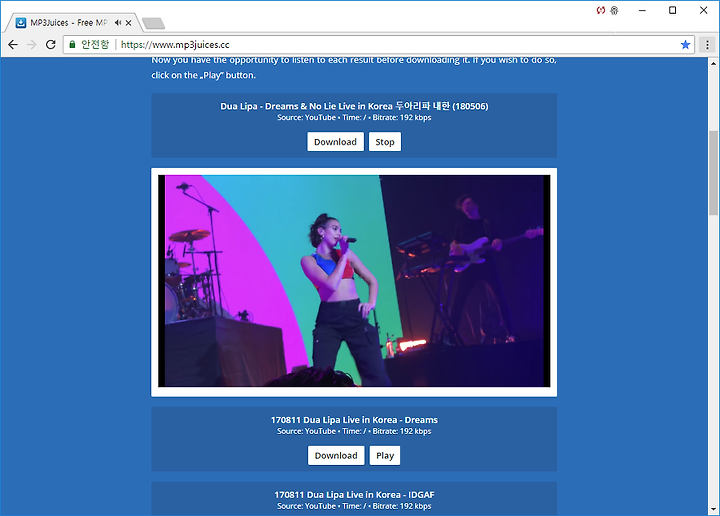Maximize the Chrome window

[x=672, y=10]
